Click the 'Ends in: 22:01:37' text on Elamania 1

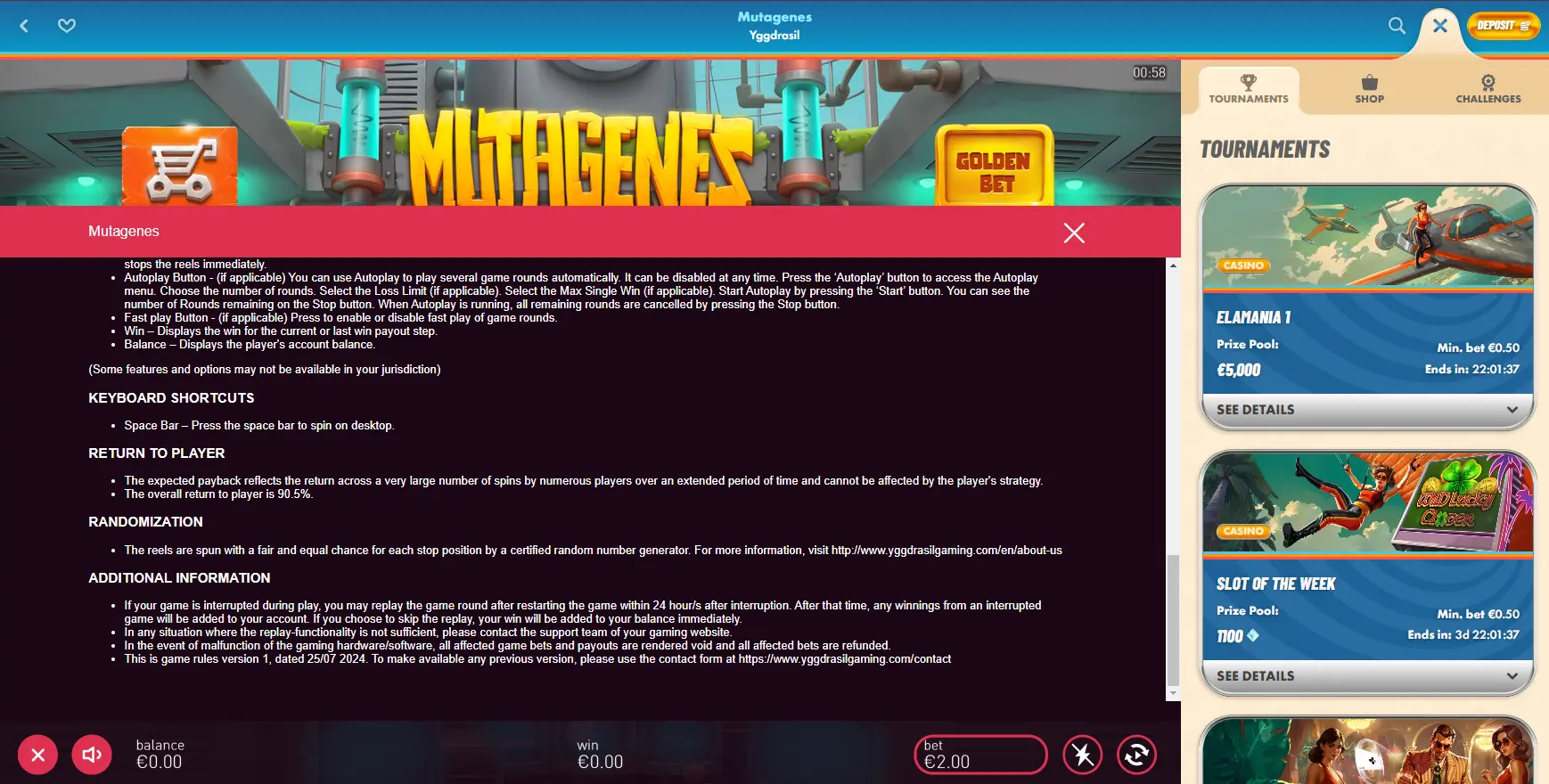pos(1471,369)
